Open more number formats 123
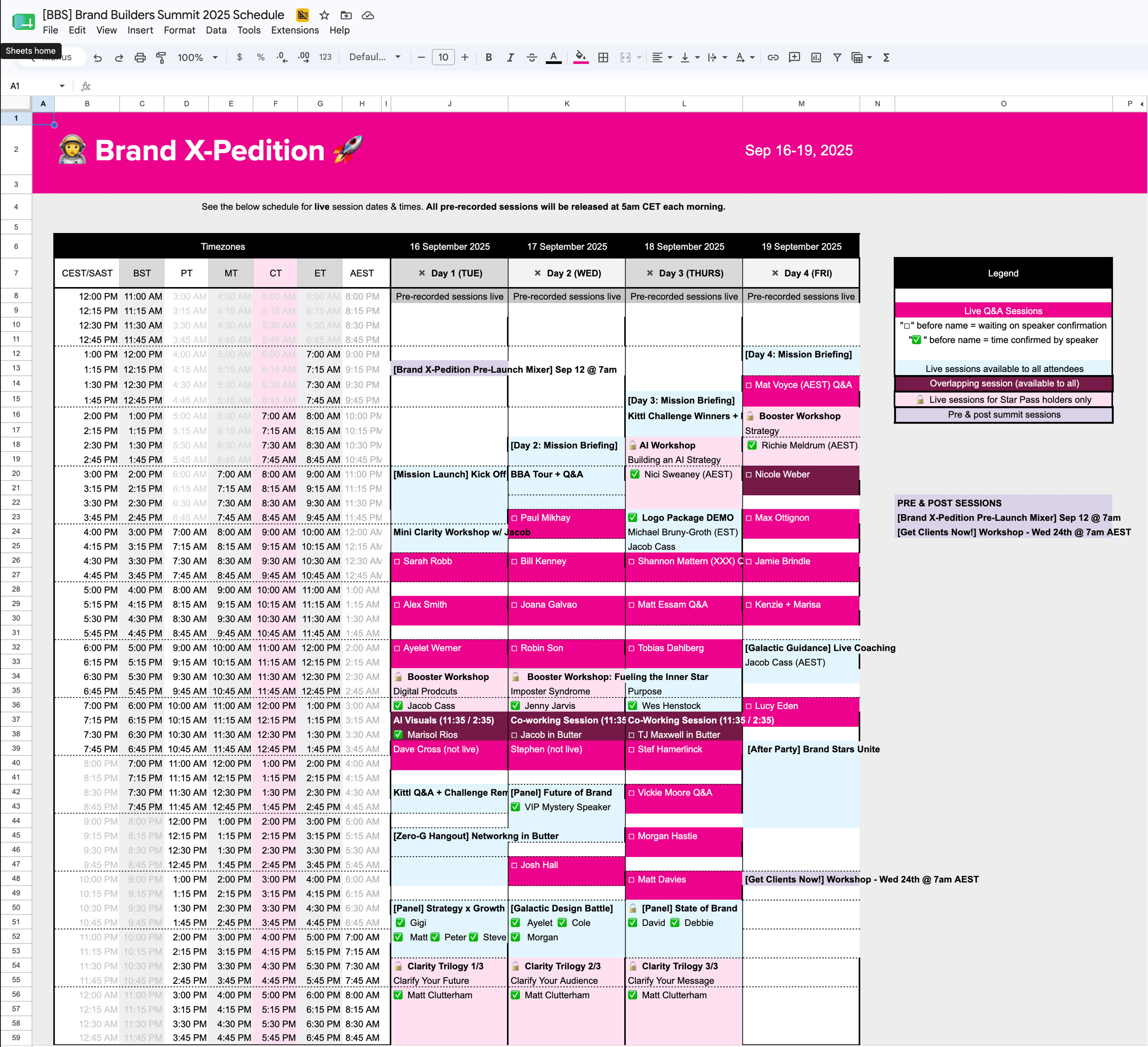This screenshot has height=1047, width=1148. [x=325, y=57]
